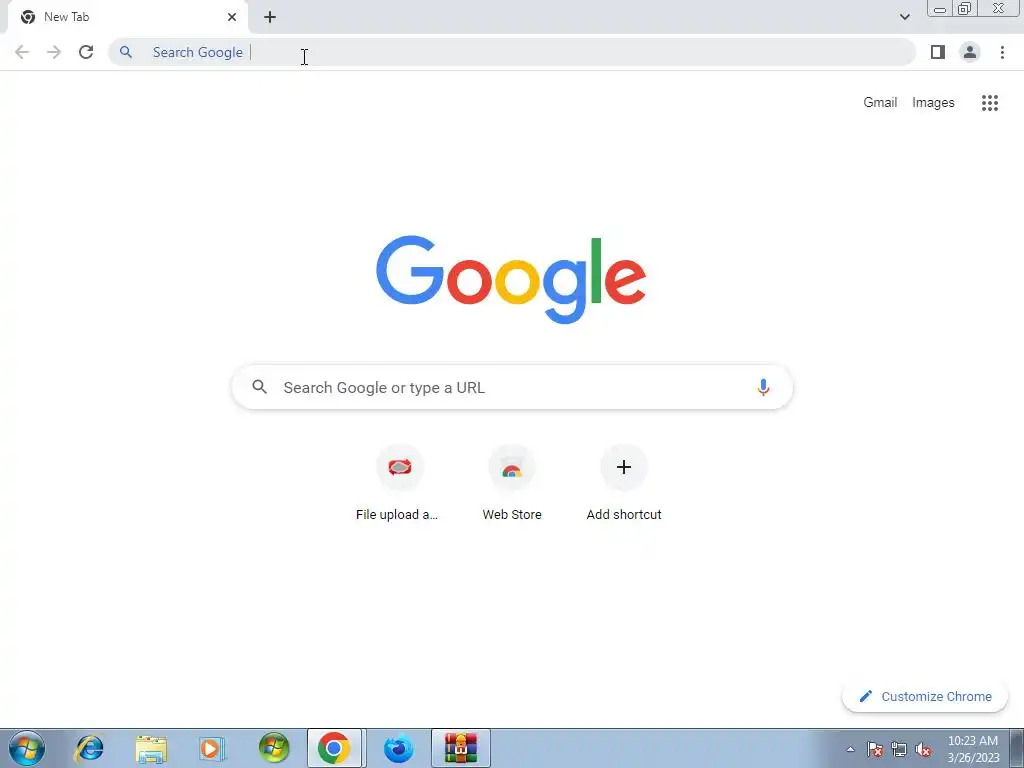The width and height of the screenshot is (1024, 768).
Task: Click magnifier icon in the Google search box
Action: (260, 387)
